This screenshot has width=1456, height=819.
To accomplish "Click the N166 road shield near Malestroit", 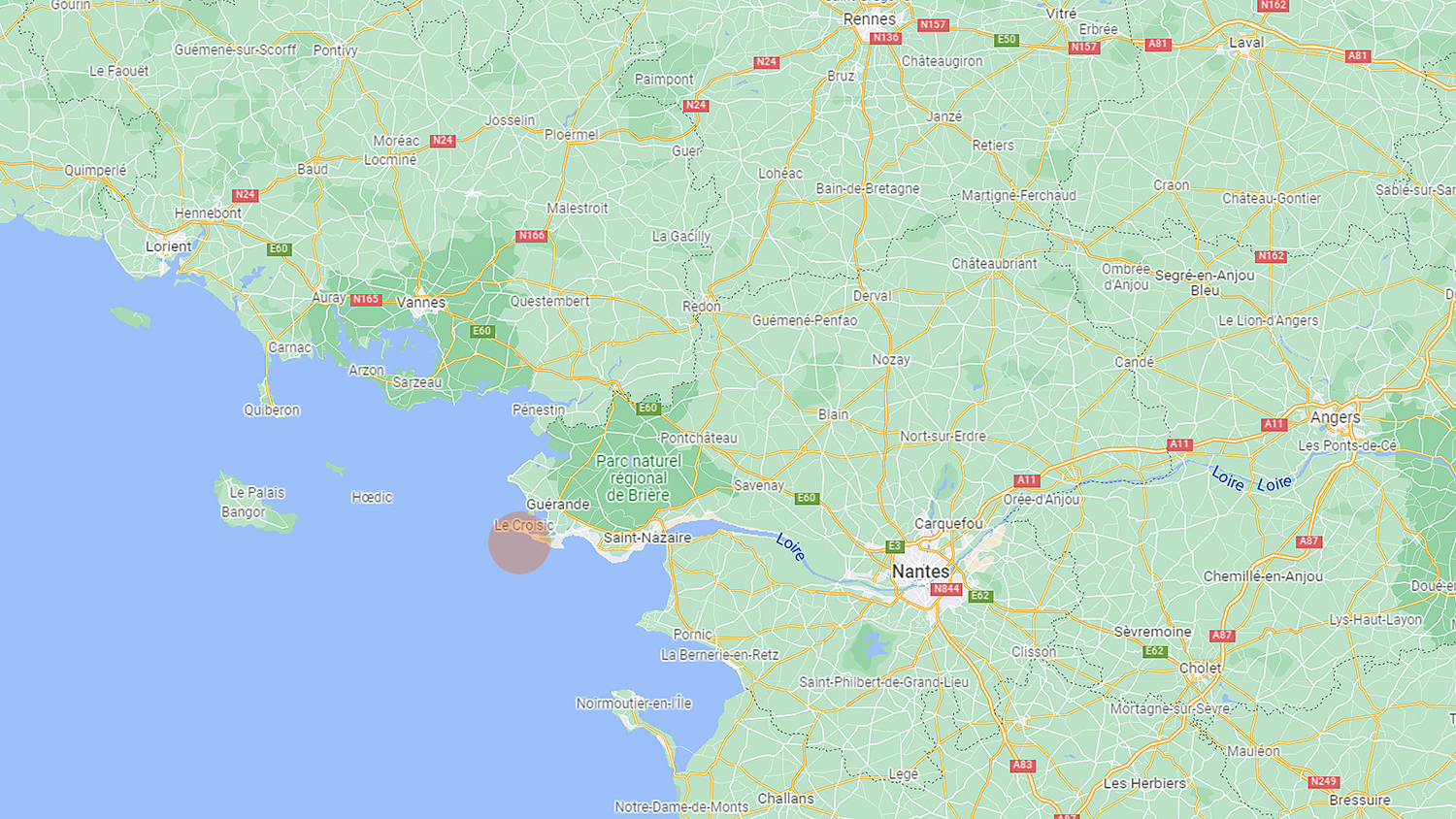I will (x=532, y=235).
